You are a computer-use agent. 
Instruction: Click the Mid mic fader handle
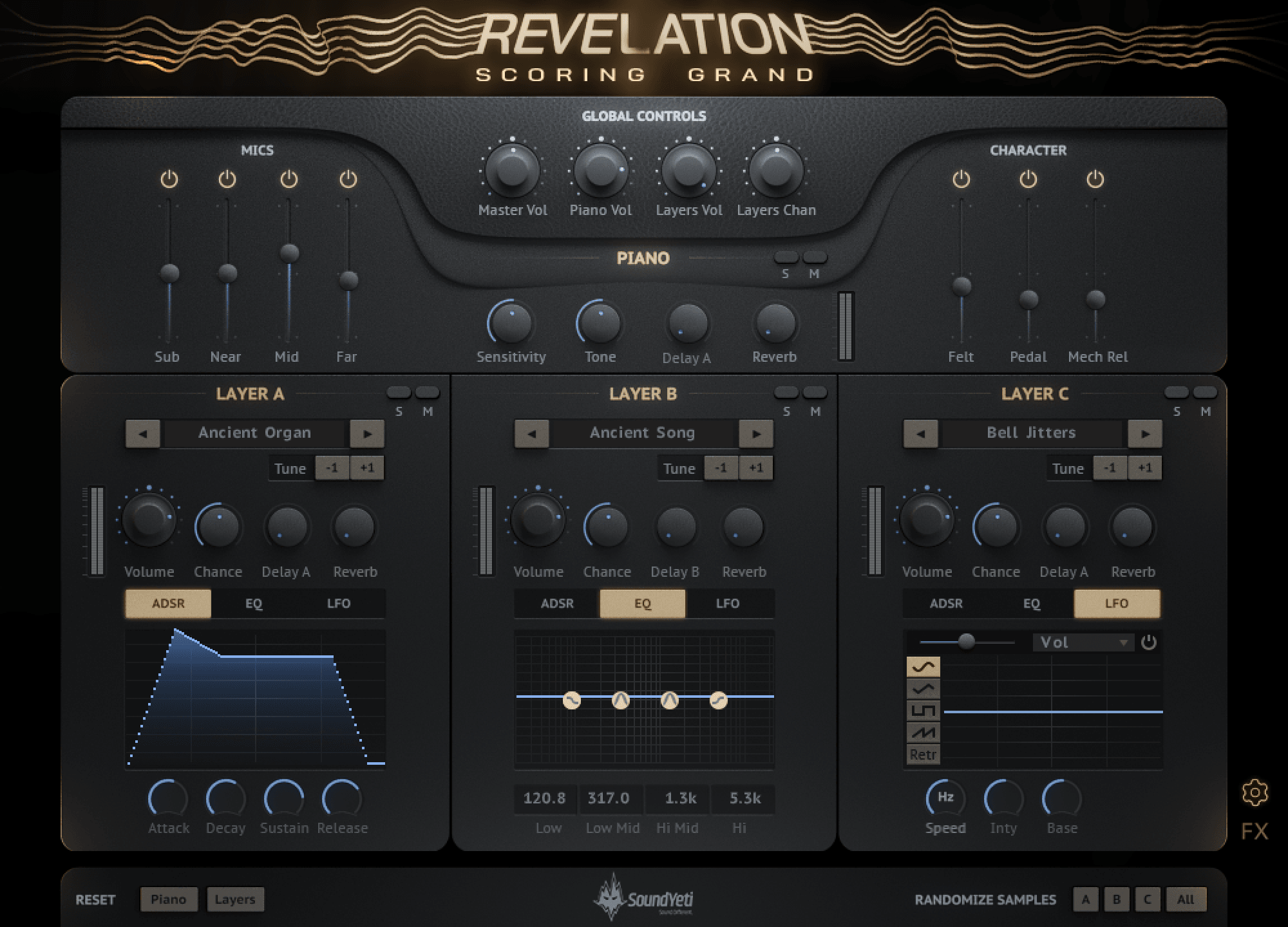(x=289, y=253)
